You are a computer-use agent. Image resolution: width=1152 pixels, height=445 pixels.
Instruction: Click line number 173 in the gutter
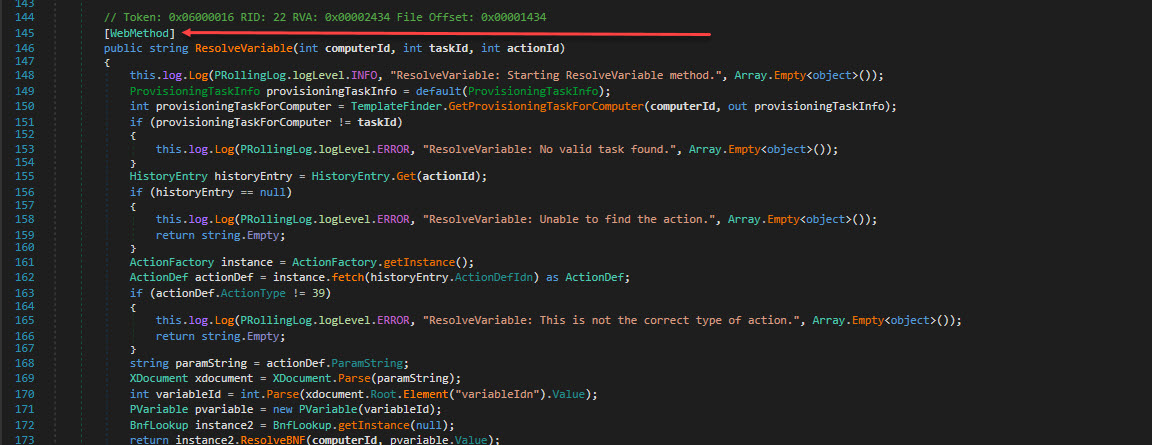24,440
